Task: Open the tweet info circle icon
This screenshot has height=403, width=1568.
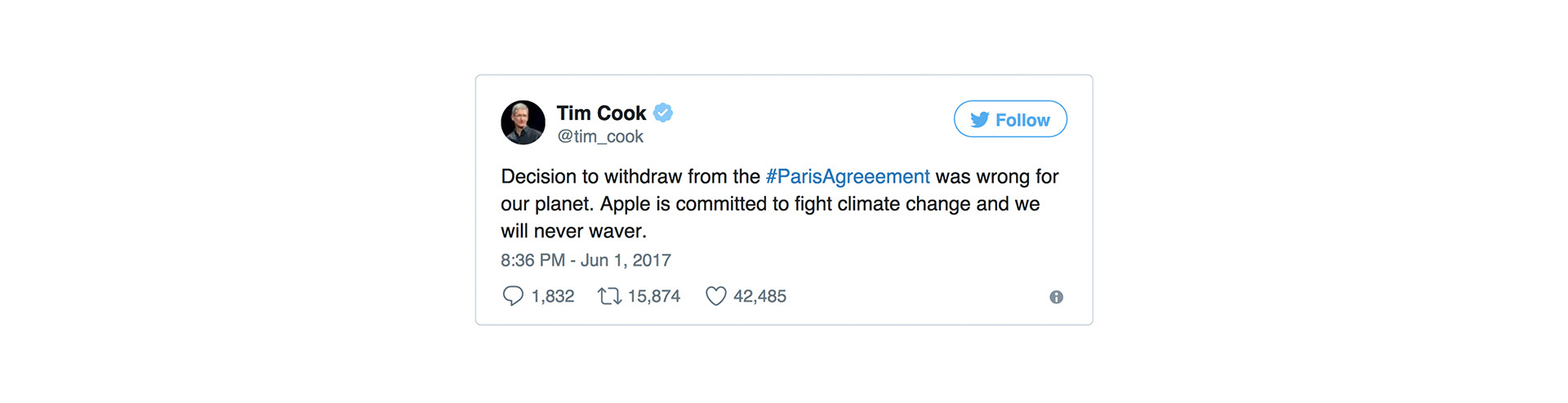Action: click(x=1056, y=297)
